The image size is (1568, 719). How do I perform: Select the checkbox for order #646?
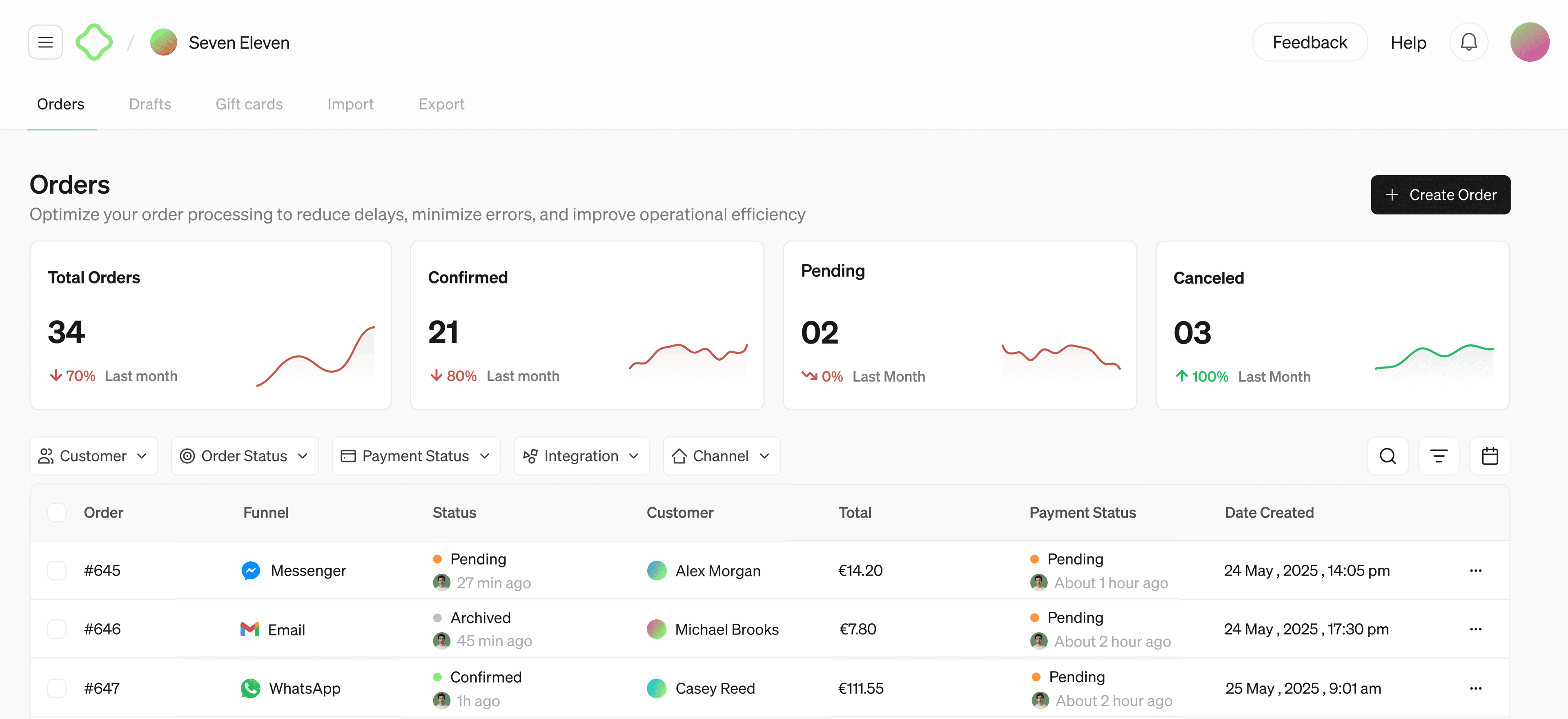point(57,629)
